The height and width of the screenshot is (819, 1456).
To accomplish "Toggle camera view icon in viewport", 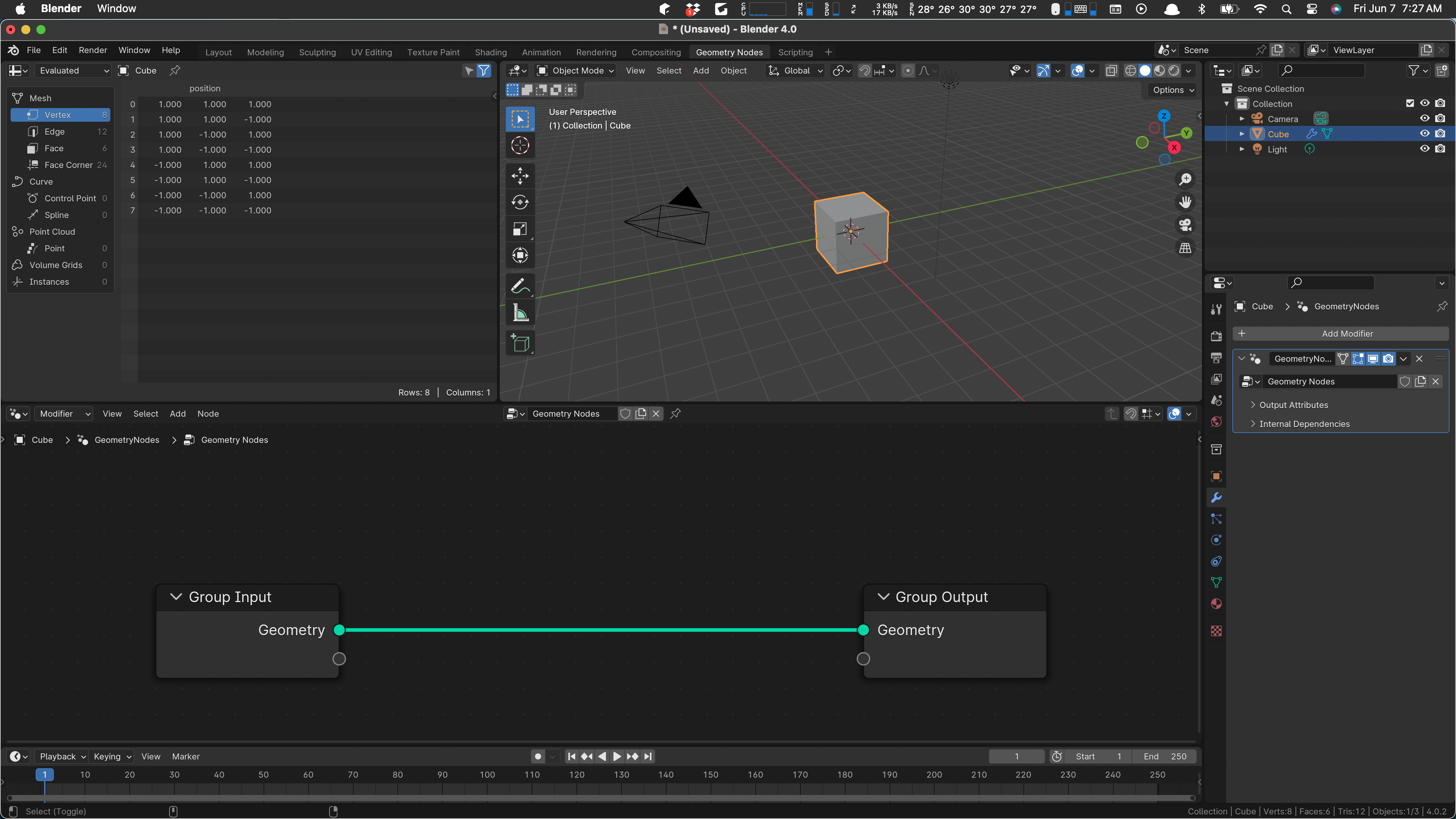I will 1185,225.
